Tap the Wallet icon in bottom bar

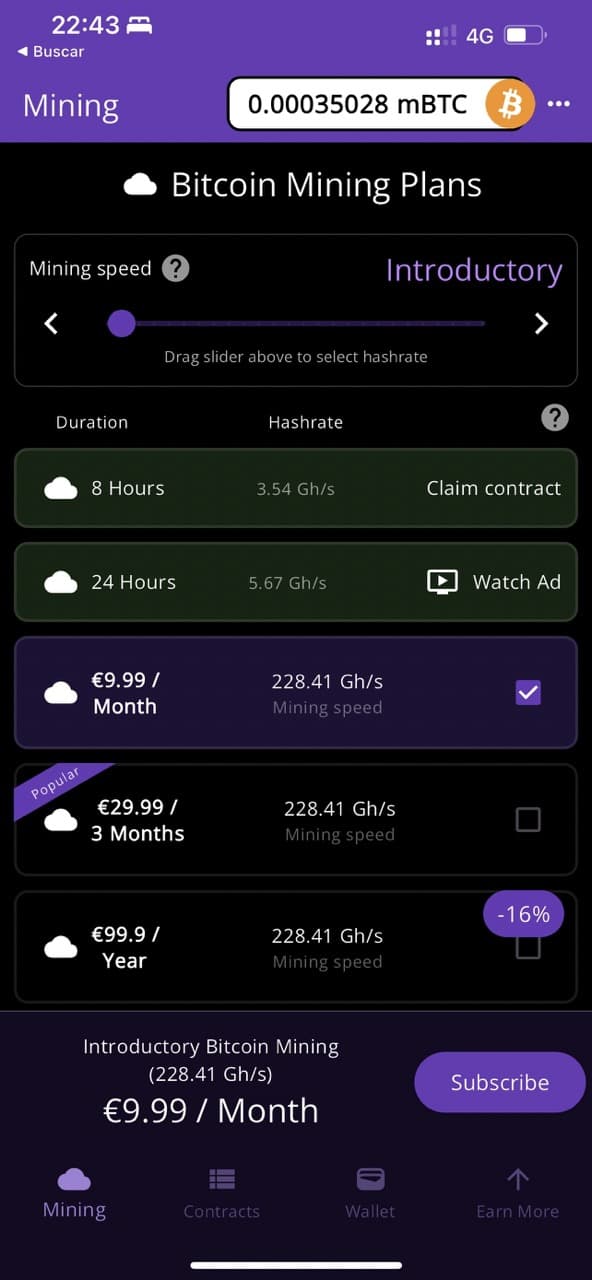(370, 1179)
